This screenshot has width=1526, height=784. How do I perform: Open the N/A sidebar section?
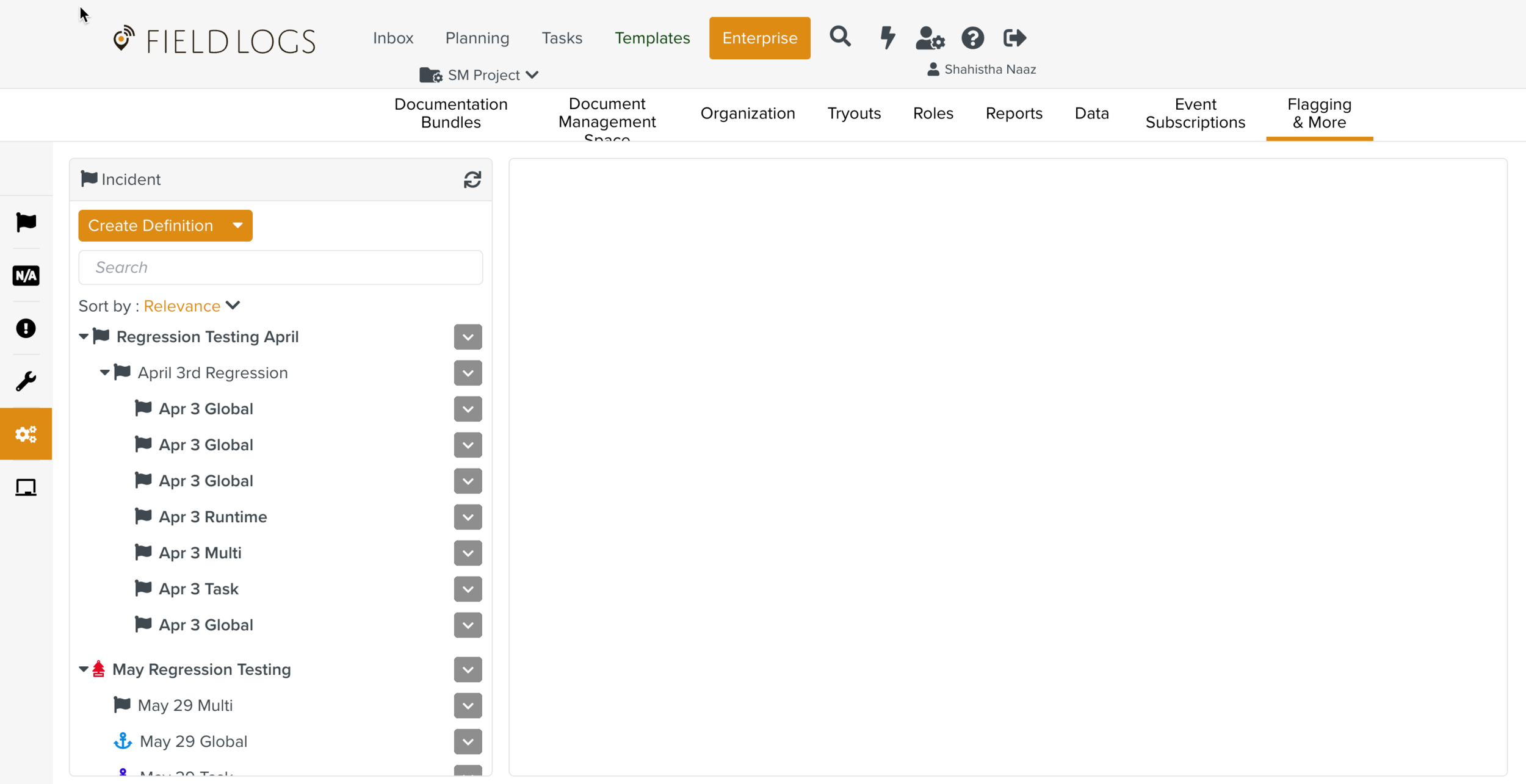(x=26, y=275)
